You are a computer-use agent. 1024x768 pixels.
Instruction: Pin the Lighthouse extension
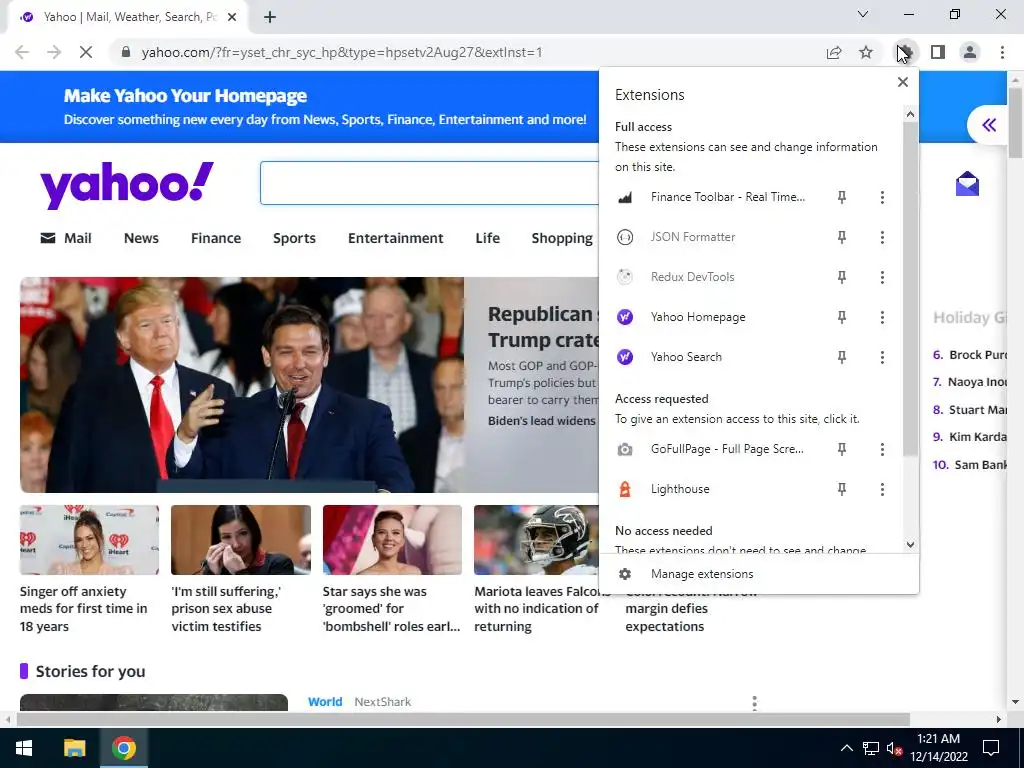pyautogui.click(x=842, y=489)
